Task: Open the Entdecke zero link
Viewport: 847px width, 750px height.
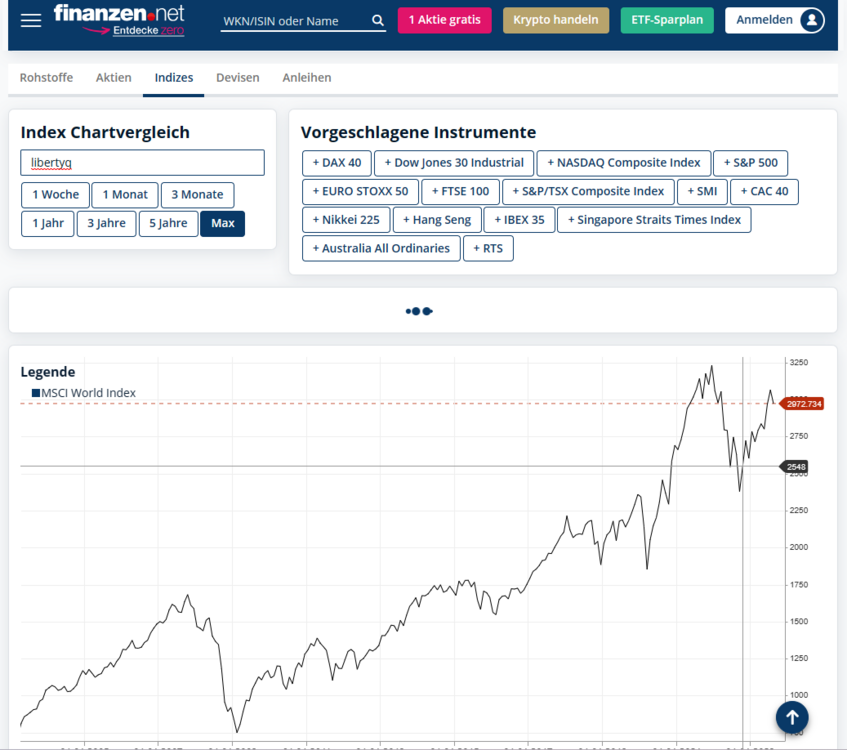Action: [148, 31]
